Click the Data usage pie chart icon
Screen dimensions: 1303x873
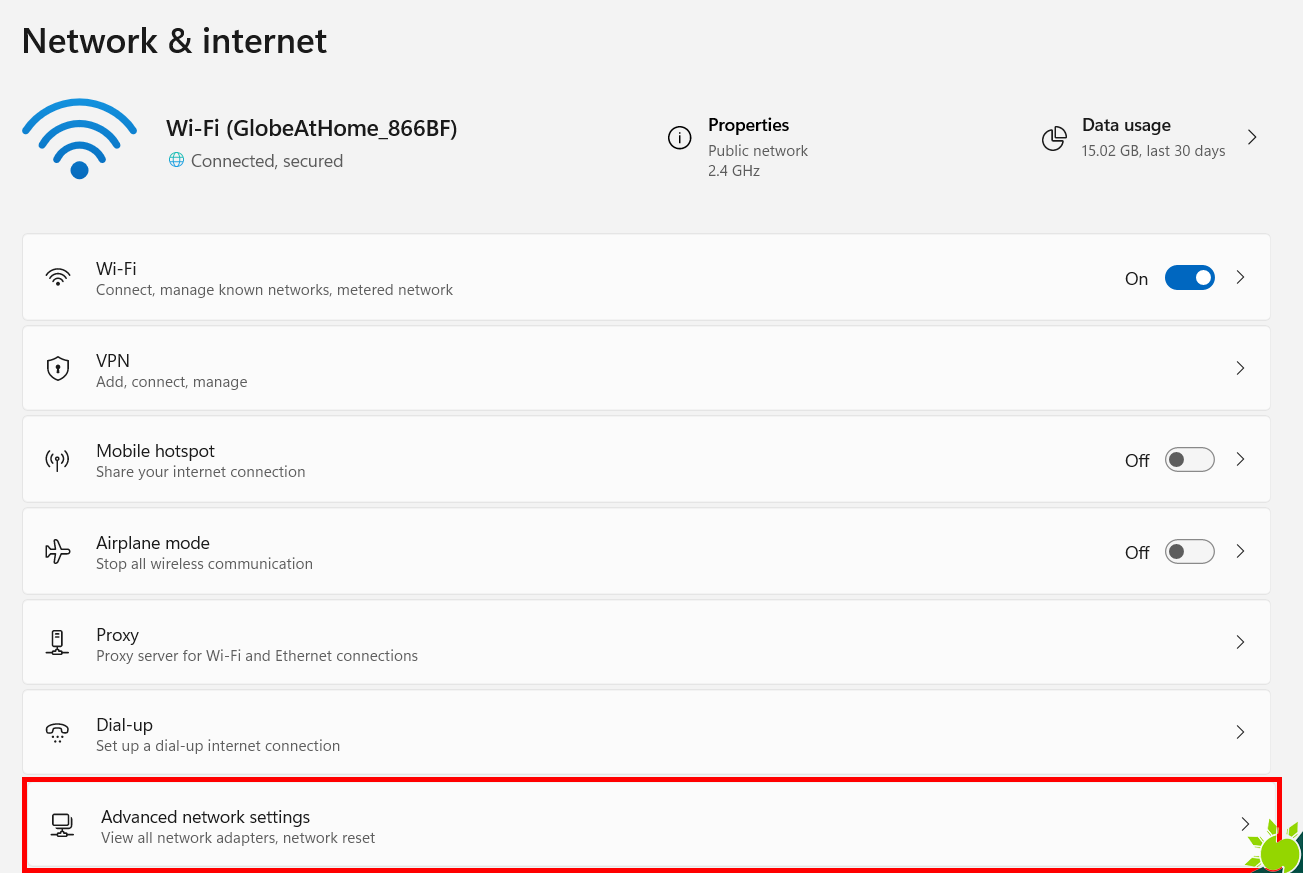[x=1054, y=138]
